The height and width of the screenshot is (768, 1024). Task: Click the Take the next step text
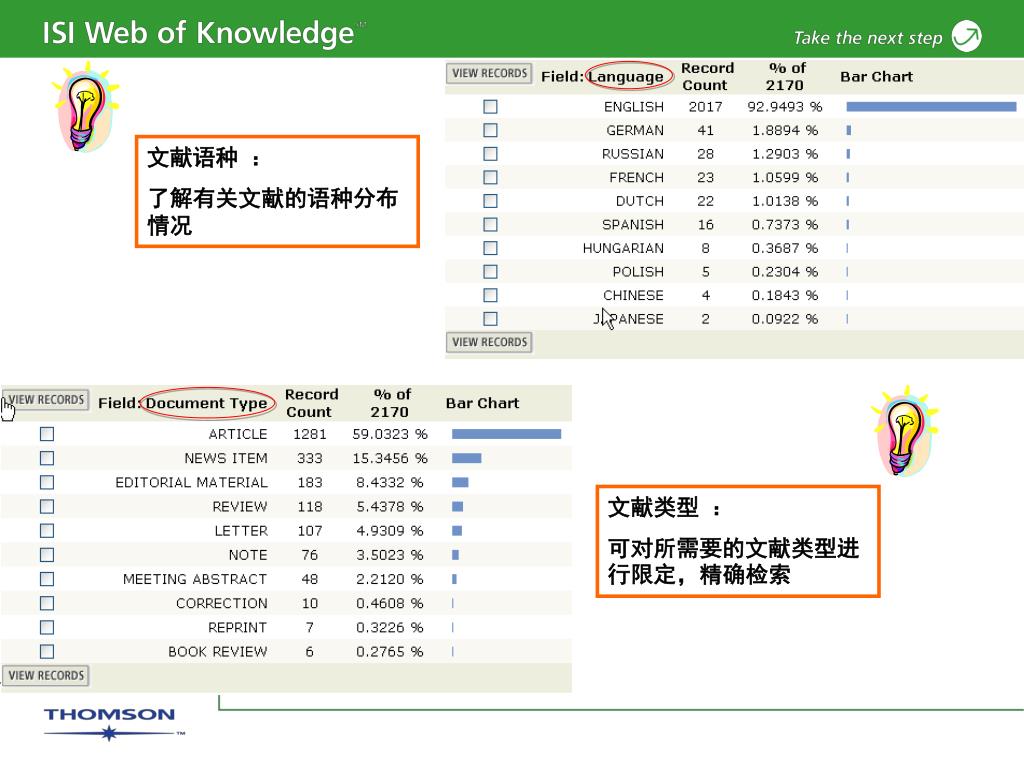point(868,38)
